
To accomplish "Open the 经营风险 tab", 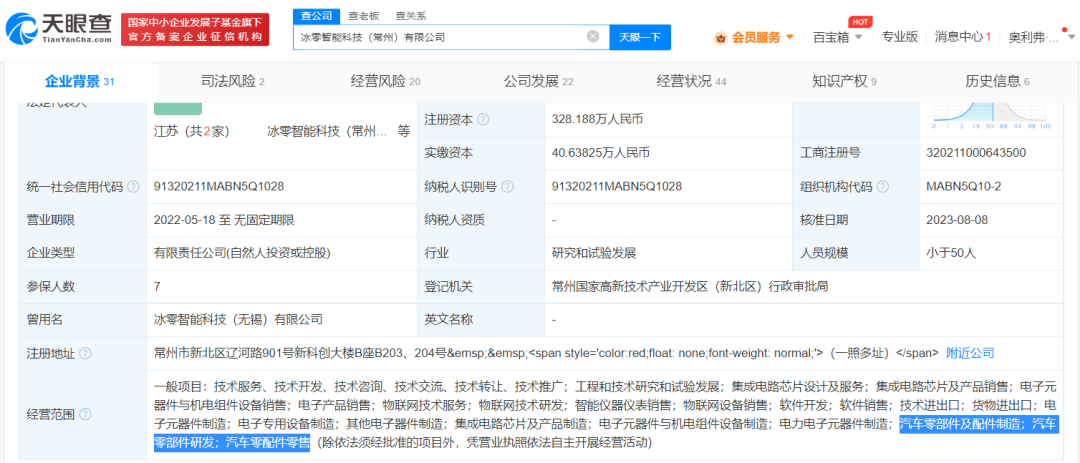I will tap(385, 81).
